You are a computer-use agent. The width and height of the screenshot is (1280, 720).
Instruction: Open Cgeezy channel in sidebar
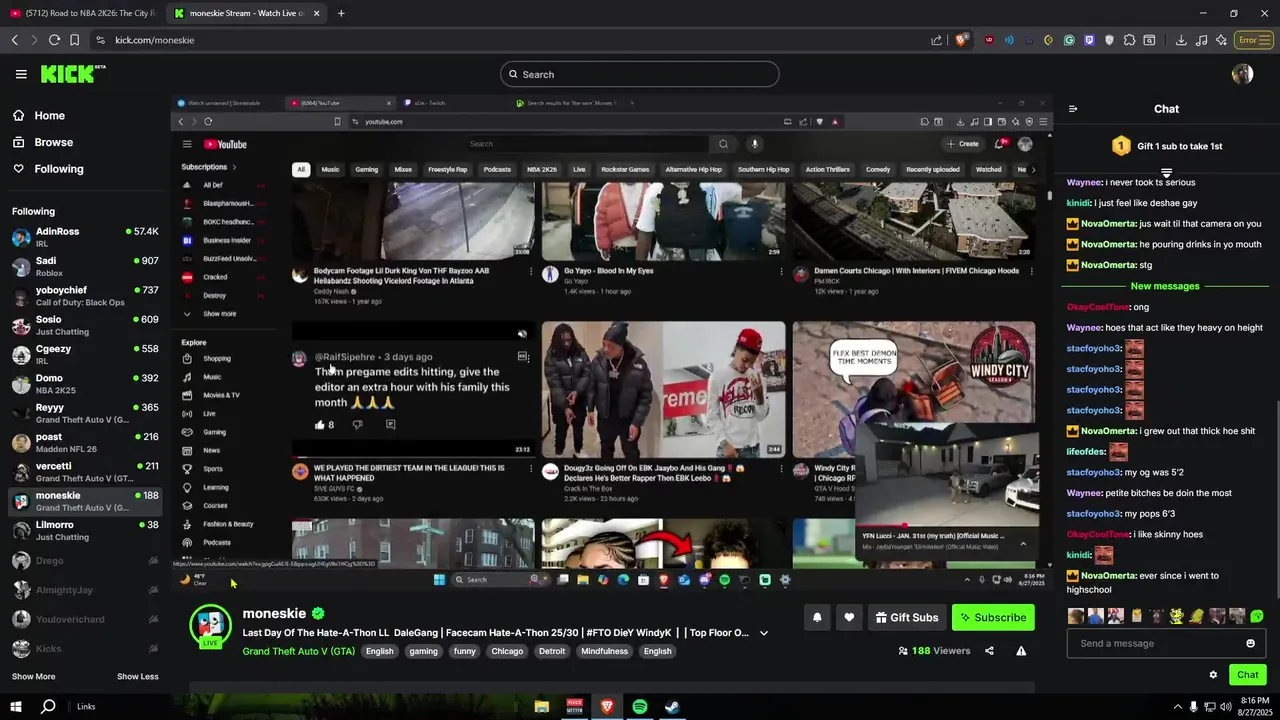85,355
